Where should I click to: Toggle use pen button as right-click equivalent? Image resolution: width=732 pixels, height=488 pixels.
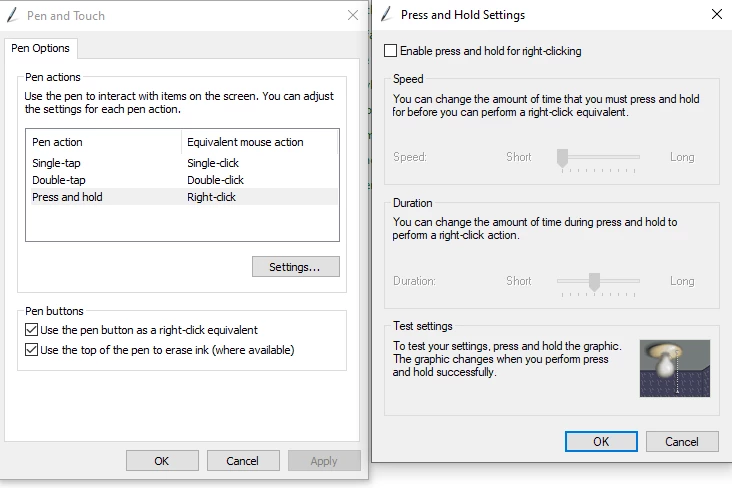point(31,330)
